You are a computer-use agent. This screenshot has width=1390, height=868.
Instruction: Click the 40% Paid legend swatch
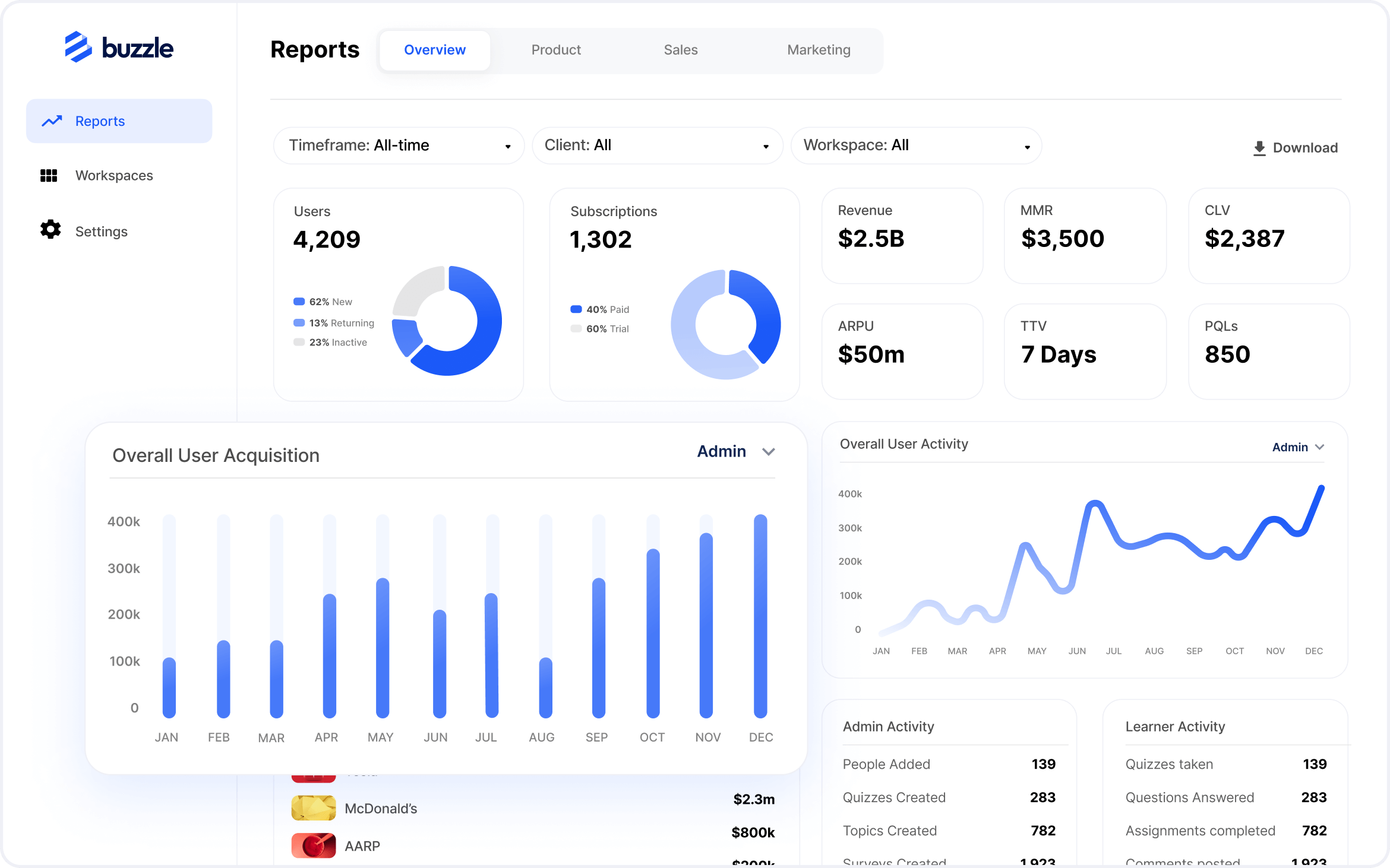tap(576, 309)
